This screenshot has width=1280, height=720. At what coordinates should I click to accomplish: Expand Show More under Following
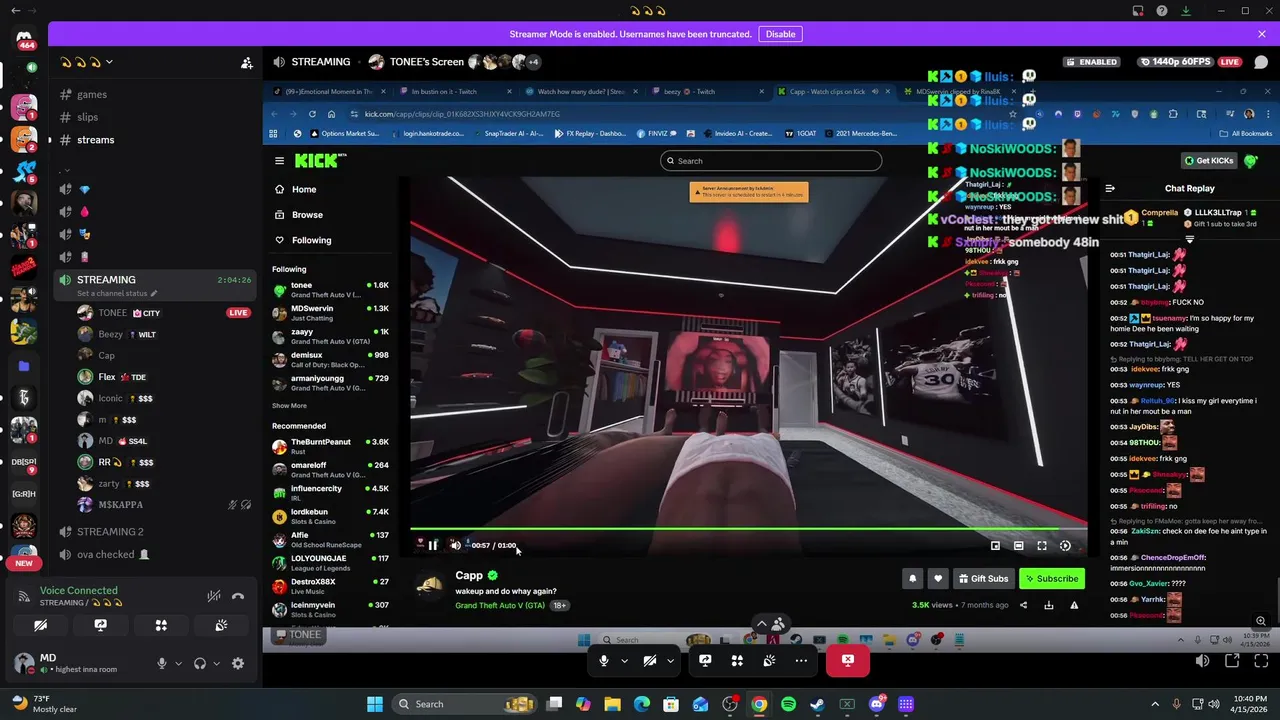[x=289, y=406]
